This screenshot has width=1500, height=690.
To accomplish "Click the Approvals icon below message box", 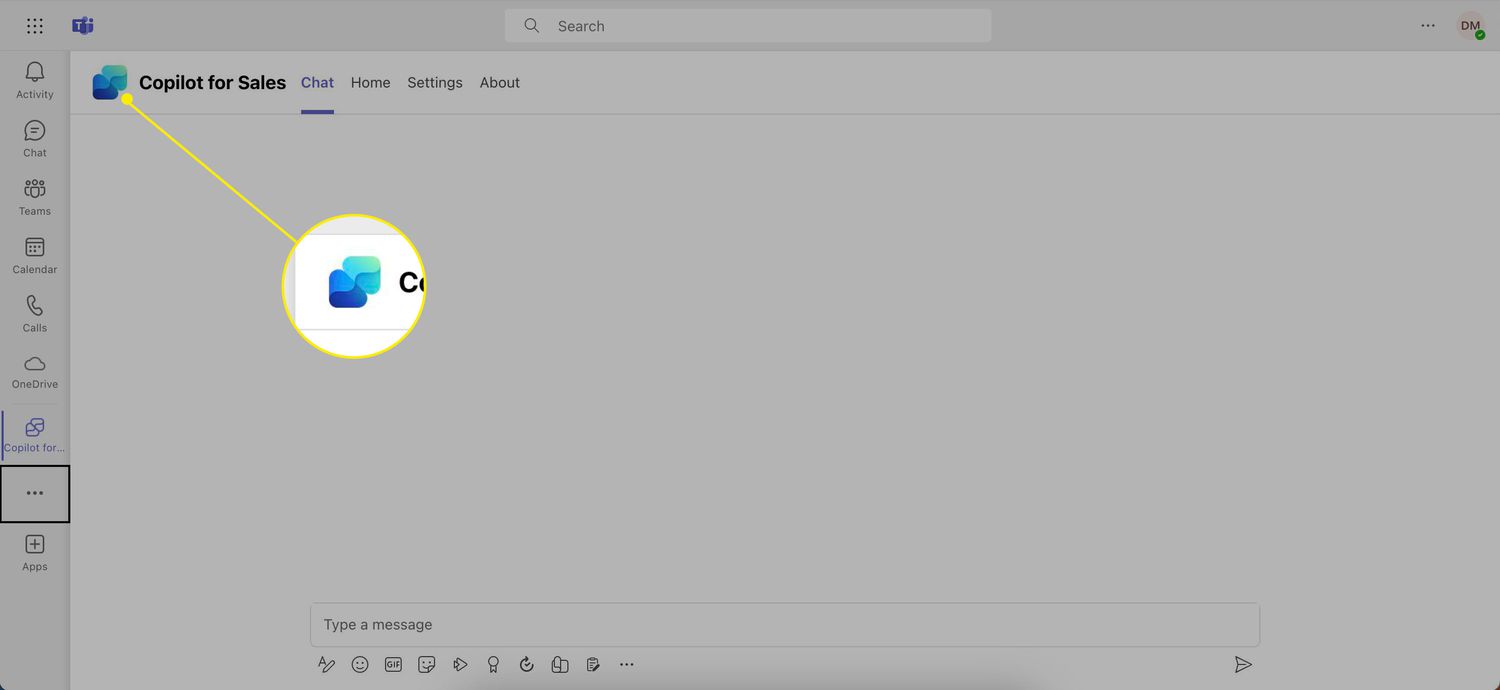I will point(526,664).
